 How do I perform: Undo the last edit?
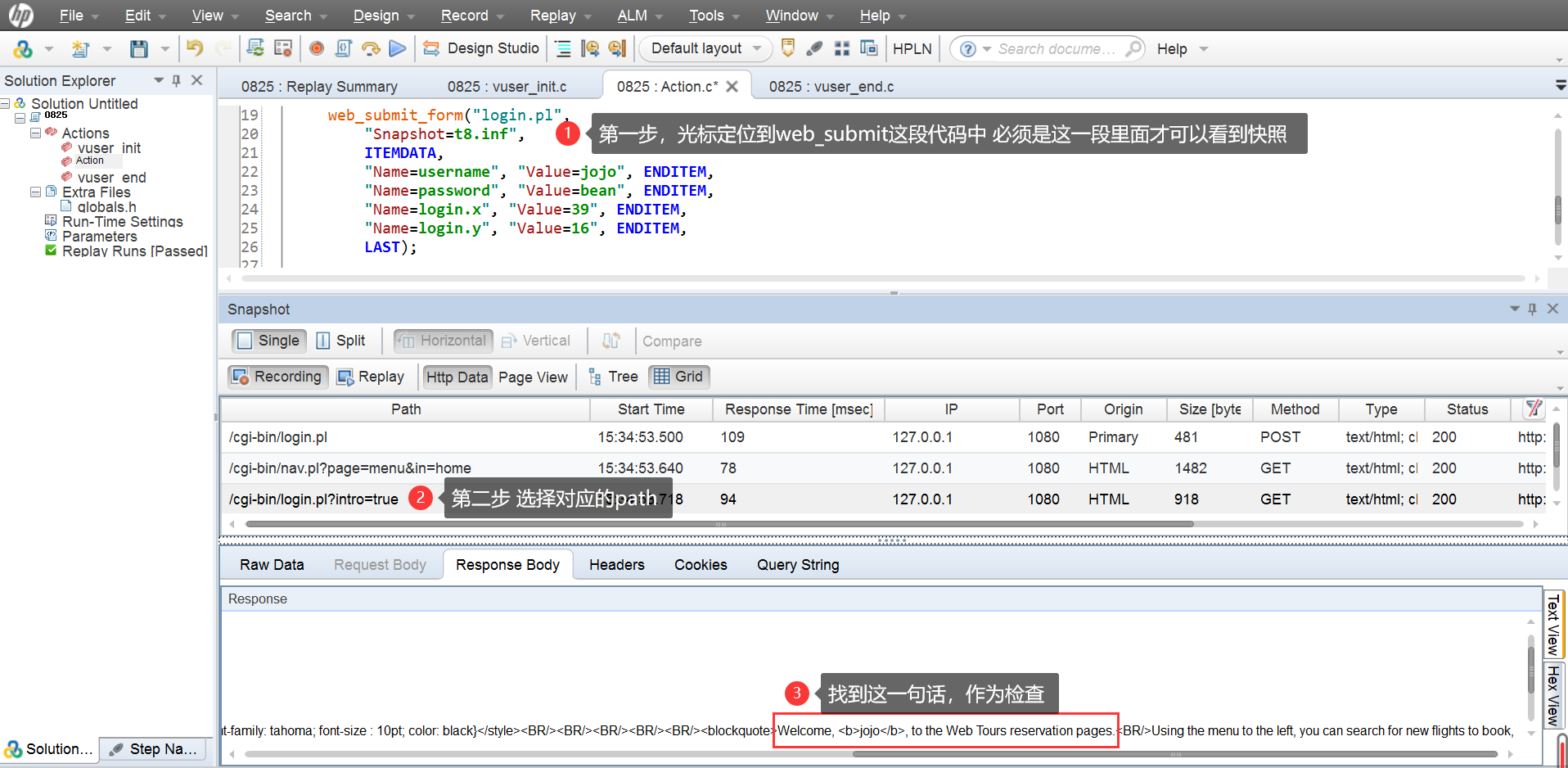tap(195, 48)
